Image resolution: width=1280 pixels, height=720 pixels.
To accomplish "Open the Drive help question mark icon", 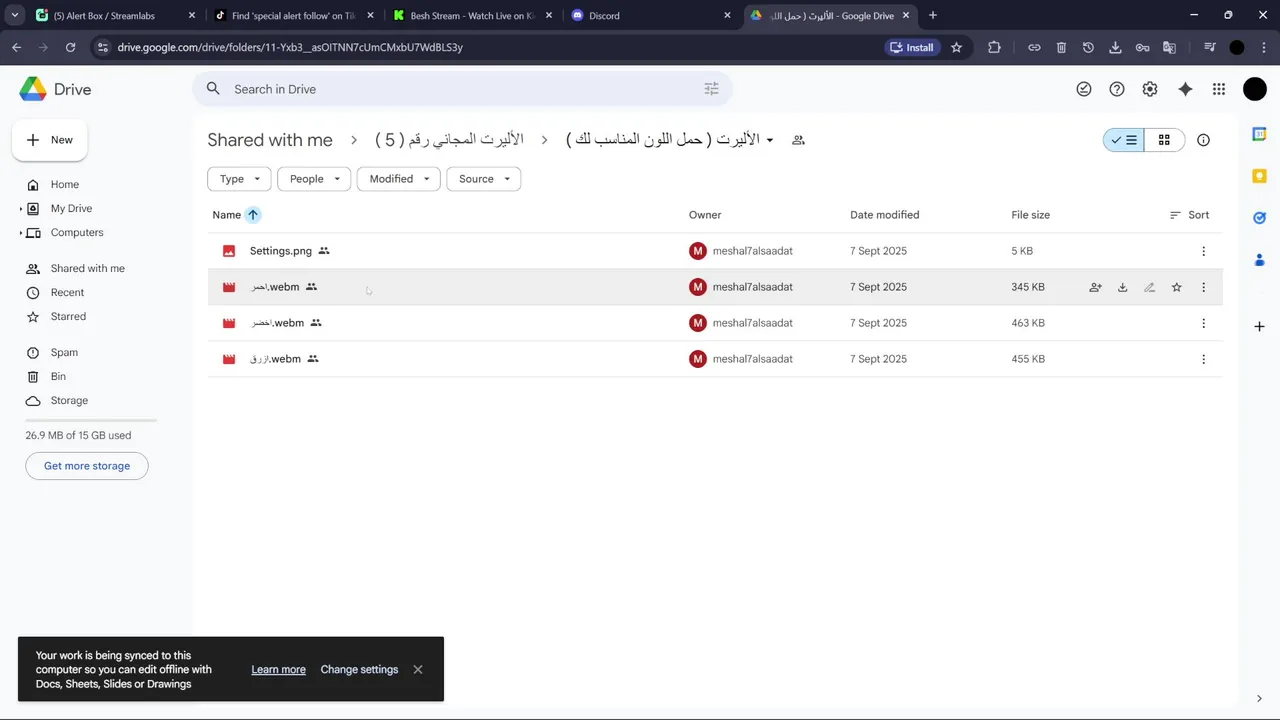I will click(1117, 89).
